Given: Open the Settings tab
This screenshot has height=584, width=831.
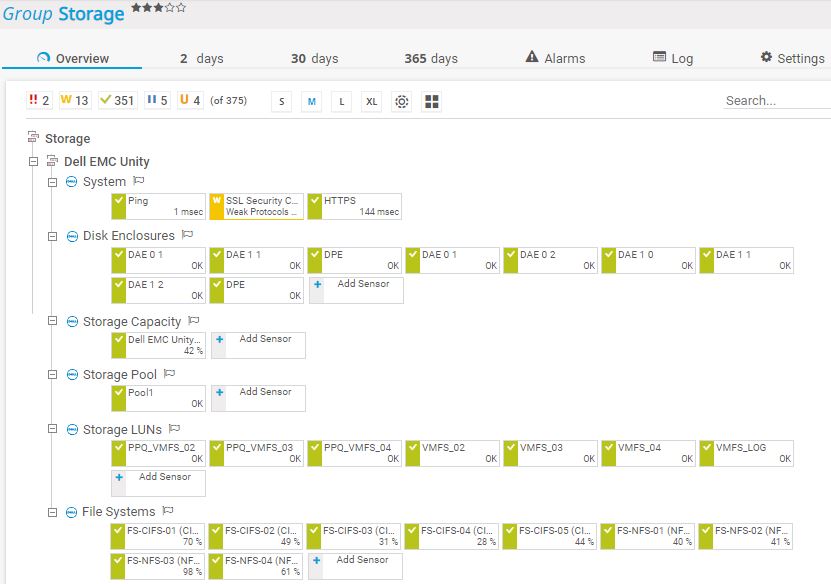Looking at the screenshot, I should [793, 58].
